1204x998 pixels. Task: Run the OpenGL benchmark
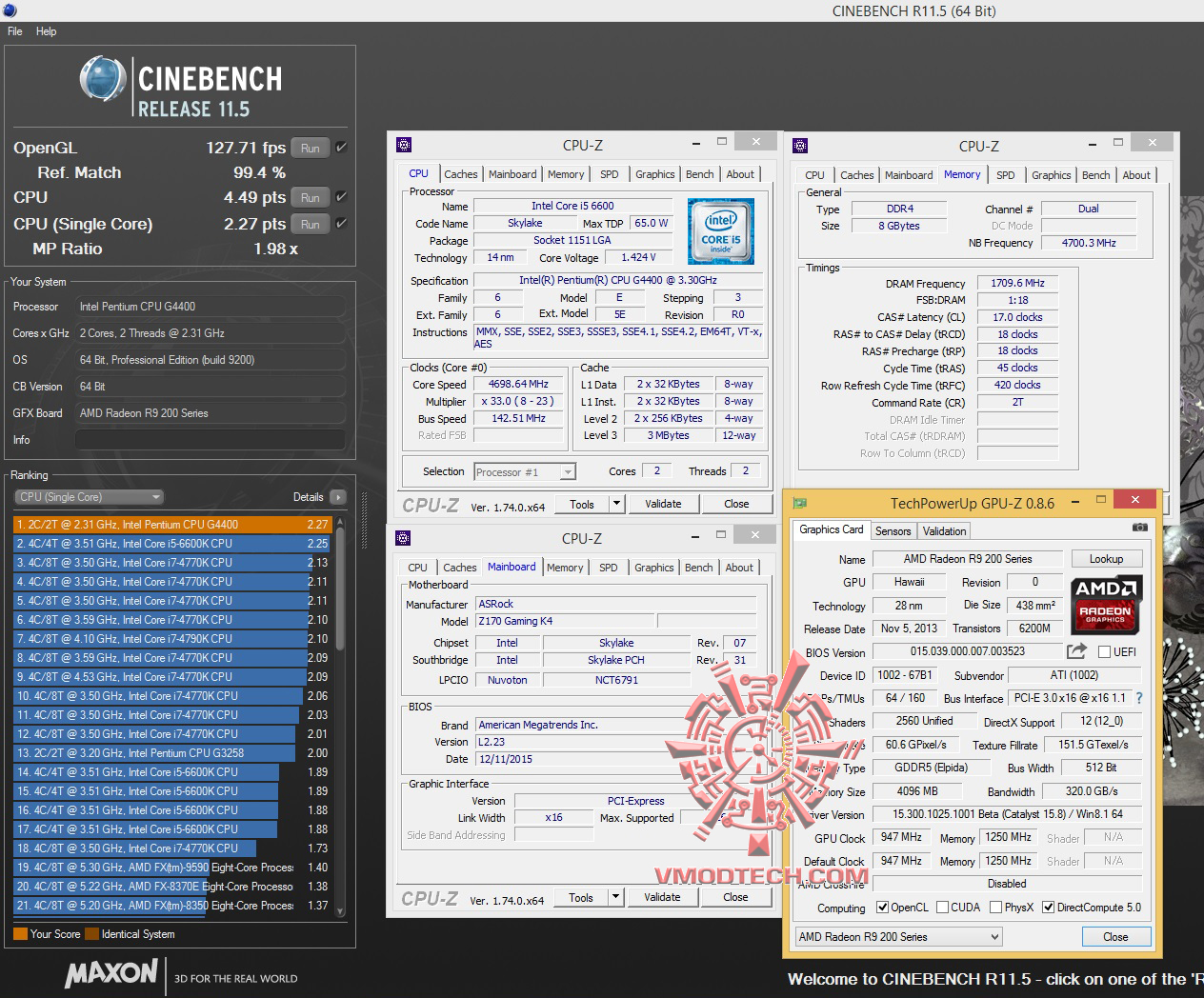tap(311, 148)
